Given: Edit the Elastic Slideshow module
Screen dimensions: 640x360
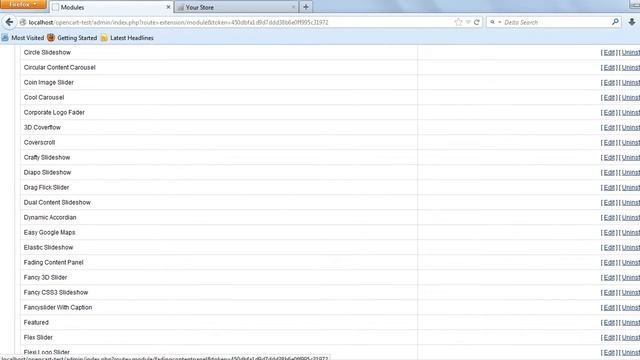Looking at the screenshot, I should point(609,248).
